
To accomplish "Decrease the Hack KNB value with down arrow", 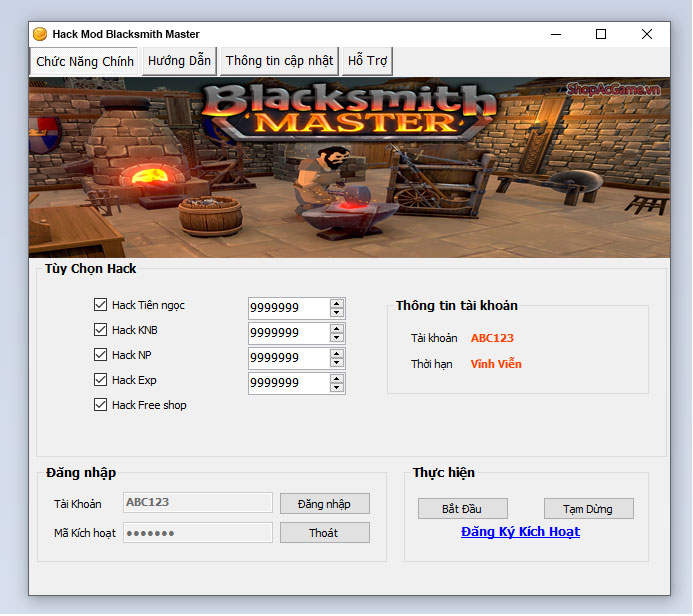I will [x=337, y=338].
